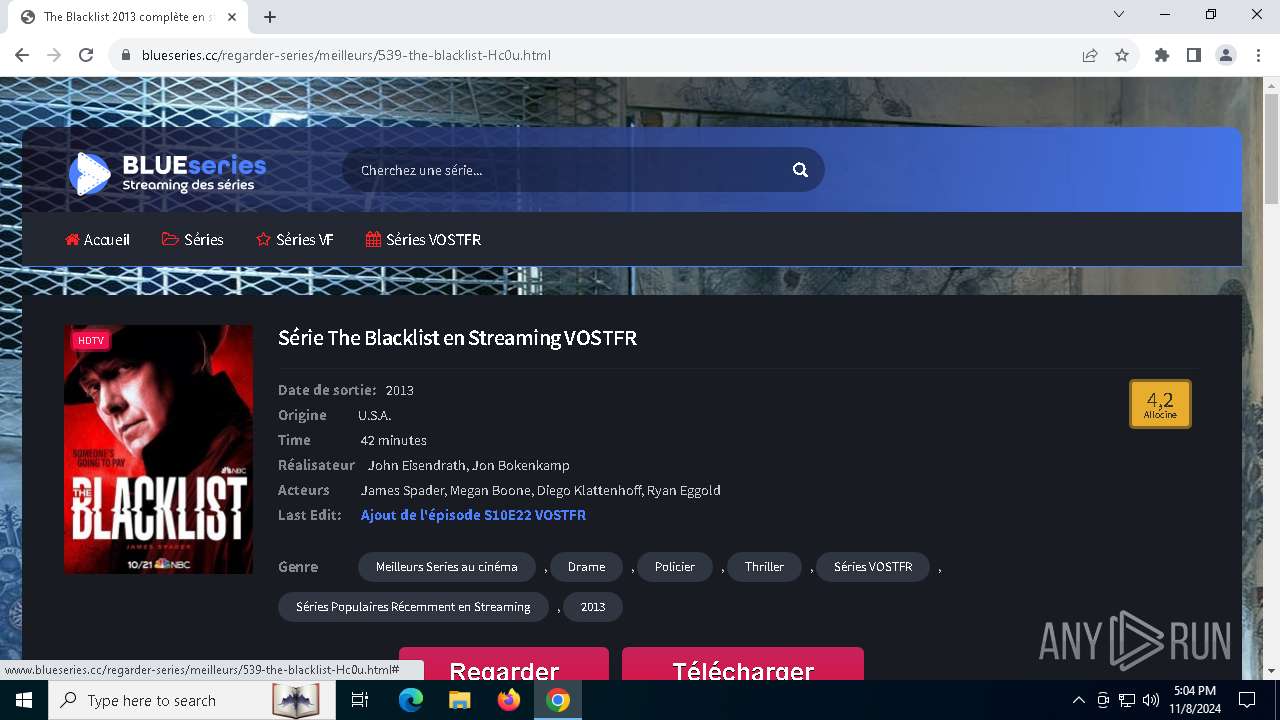This screenshot has width=1280, height=720.
Task: Show hidden tray icons chevron
Action: 1078,700
